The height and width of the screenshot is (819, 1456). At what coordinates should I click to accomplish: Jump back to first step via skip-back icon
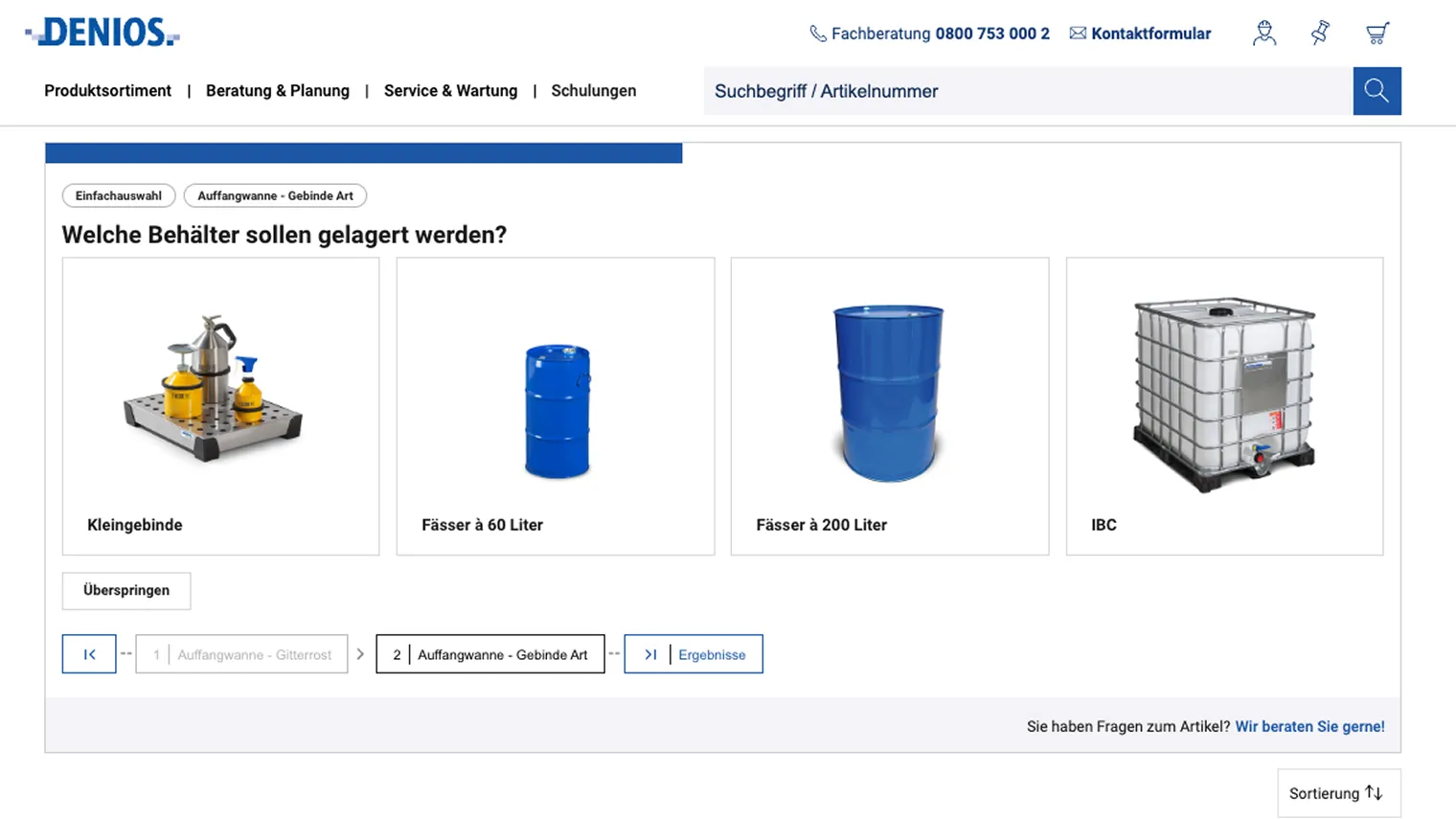pos(88,653)
